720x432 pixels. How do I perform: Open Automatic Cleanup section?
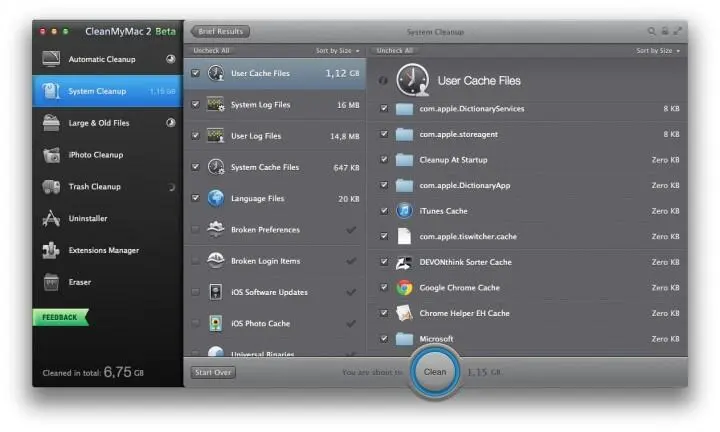pos(108,59)
